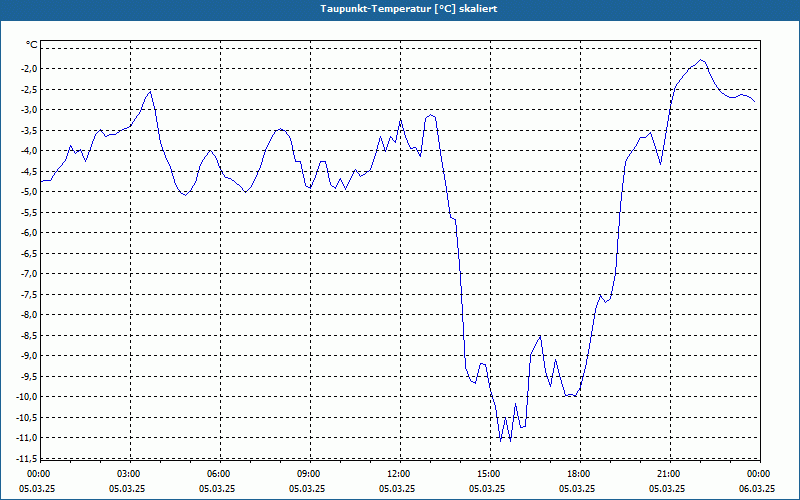Select the '06:00' x-axis time label
800x500 pixels.
(x=218, y=474)
